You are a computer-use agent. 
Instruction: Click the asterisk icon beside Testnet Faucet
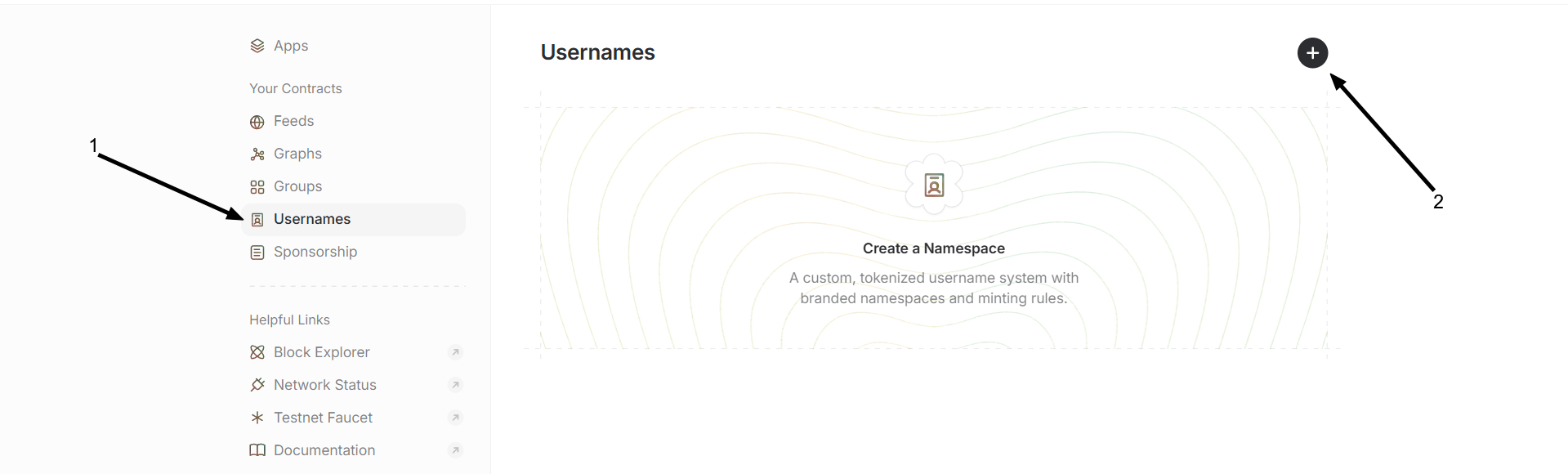257,418
